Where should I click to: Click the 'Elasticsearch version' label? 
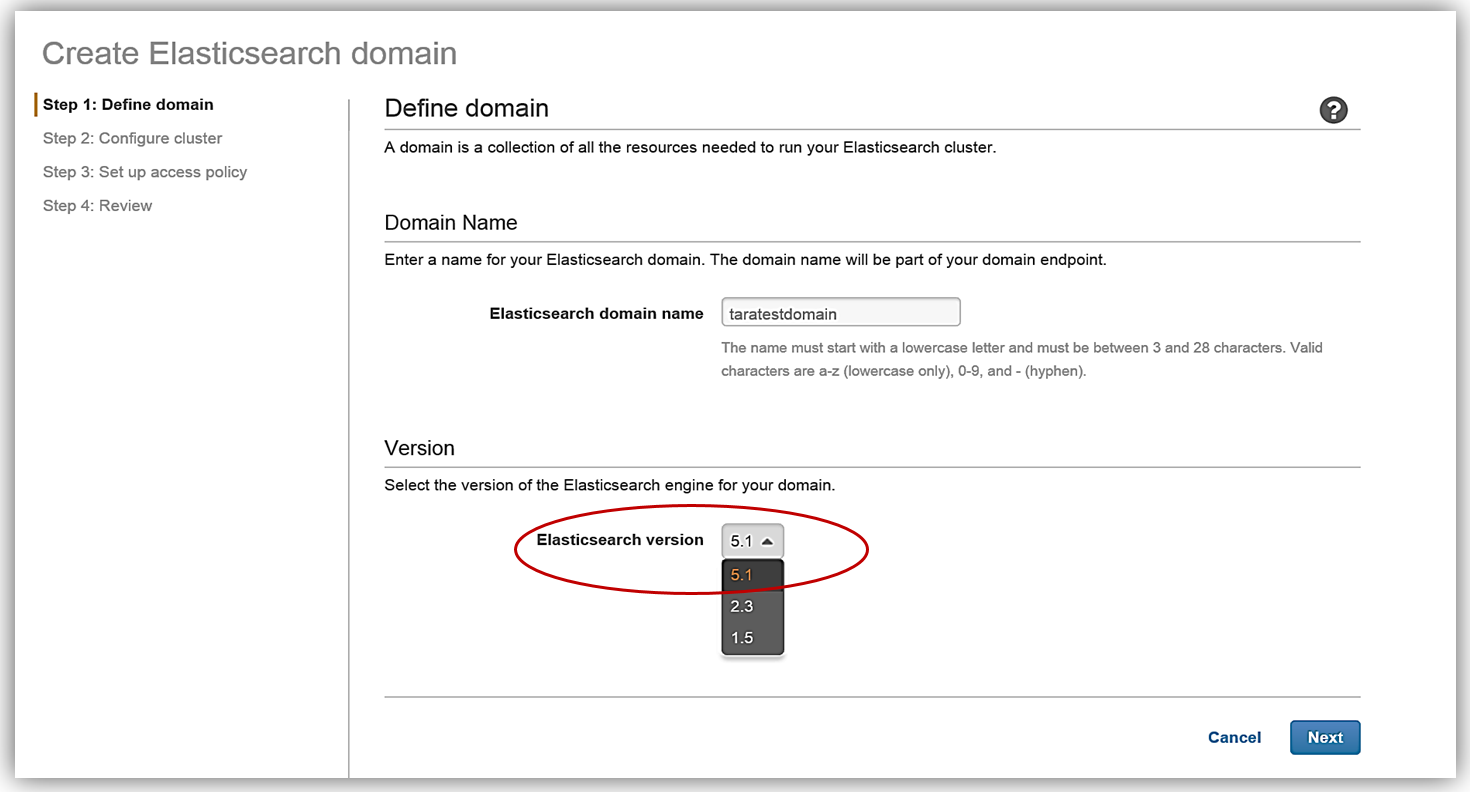[620, 540]
